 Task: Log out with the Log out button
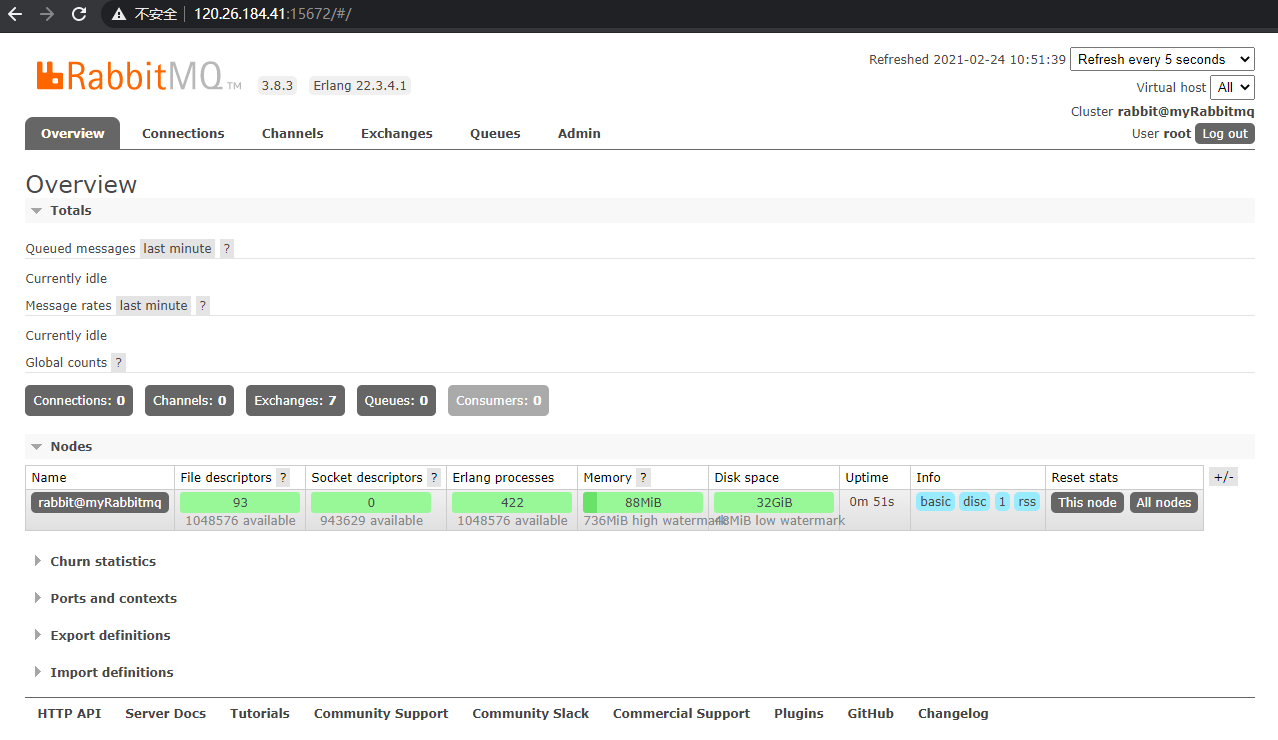coord(1224,134)
